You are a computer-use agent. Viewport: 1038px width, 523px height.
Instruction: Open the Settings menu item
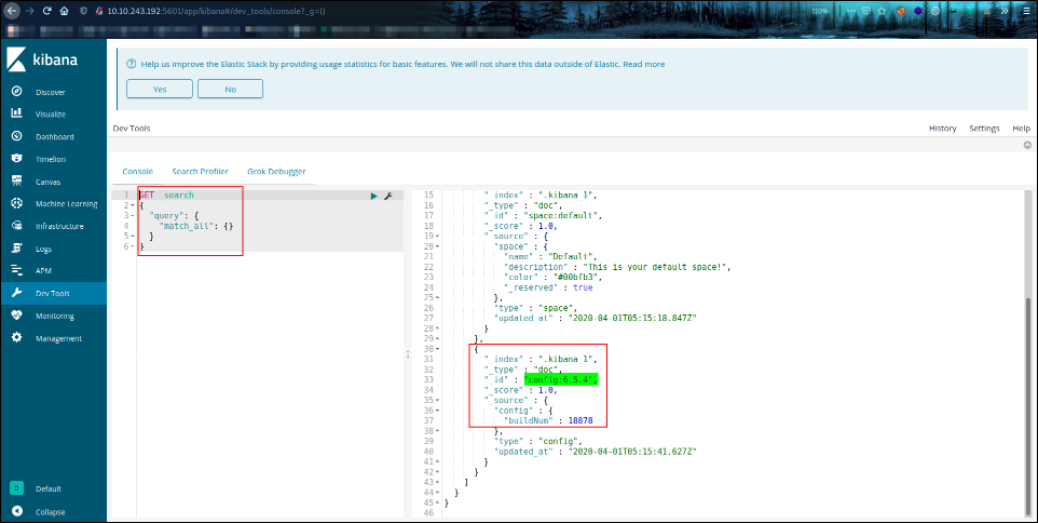(984, 128)
